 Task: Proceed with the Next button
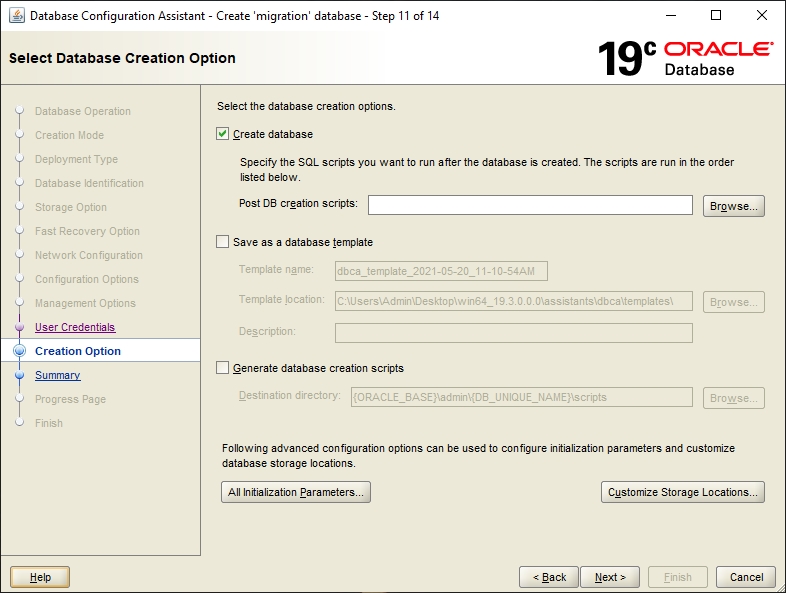(x=610, y=577)
